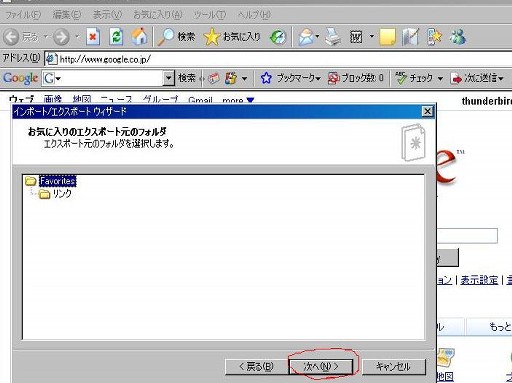Open the Forward button history dropdown arrow
This screenshot has width=512, height=383.
(77, 36)
